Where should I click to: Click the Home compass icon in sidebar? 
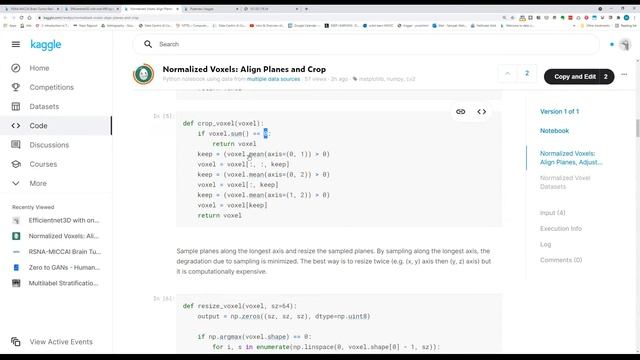(x=16, y=68)
